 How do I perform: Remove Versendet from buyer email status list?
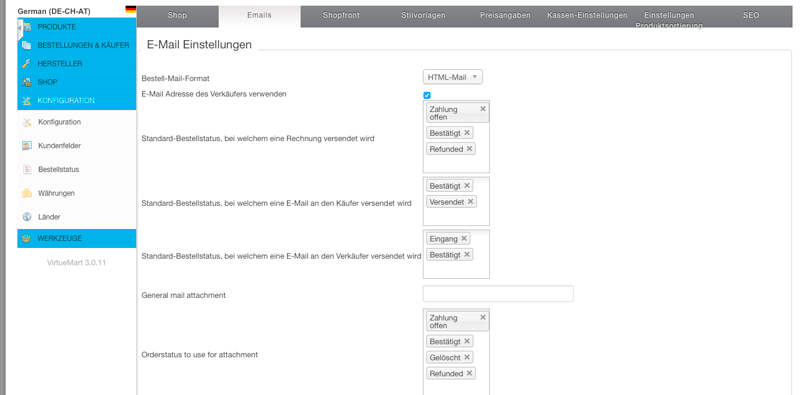pyautogui.click(x=470, y=202)
